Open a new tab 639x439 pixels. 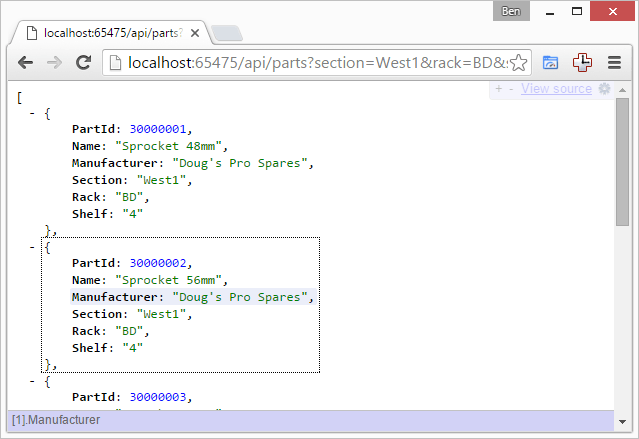coord(227,33)
